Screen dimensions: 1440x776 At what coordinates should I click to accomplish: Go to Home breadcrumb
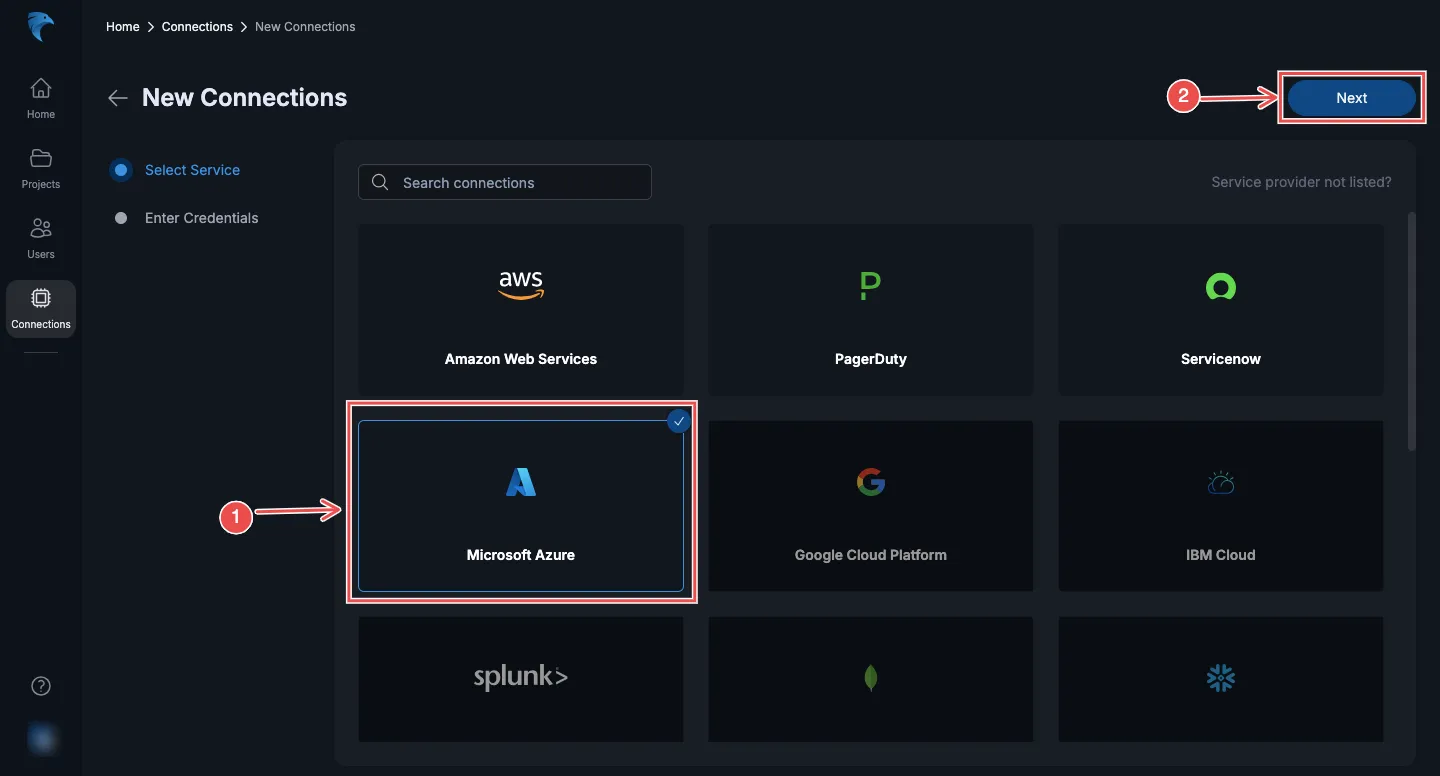pyautogui.click(x=123, y=27)
